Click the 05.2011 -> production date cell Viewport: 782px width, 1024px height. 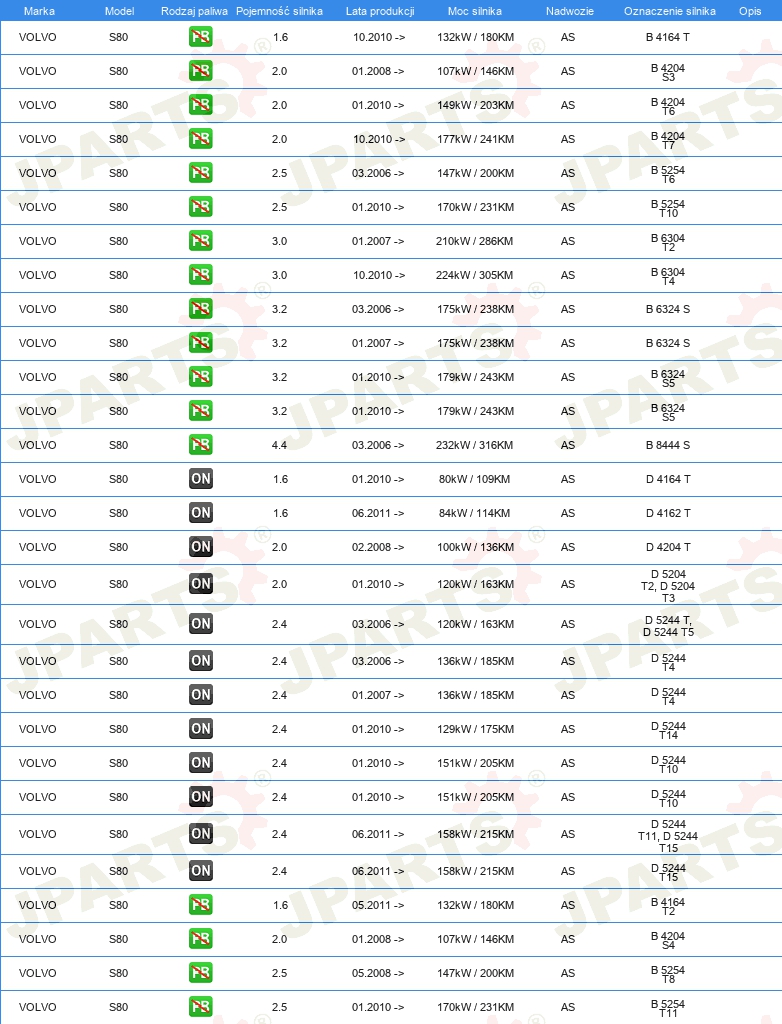pyautogui.click(x=378, y=905)
